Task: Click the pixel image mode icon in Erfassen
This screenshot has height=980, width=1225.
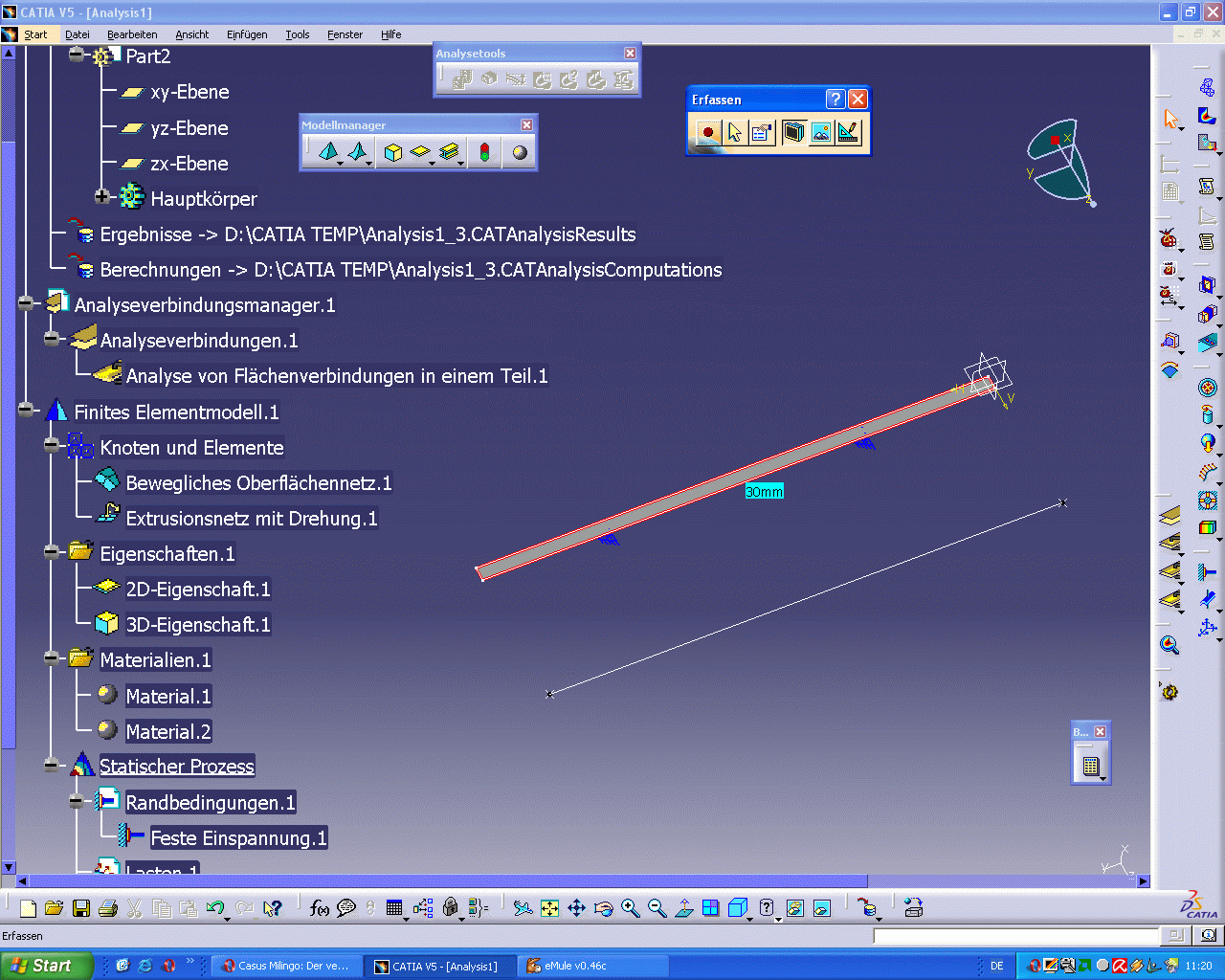Action: tap(793, 132)
